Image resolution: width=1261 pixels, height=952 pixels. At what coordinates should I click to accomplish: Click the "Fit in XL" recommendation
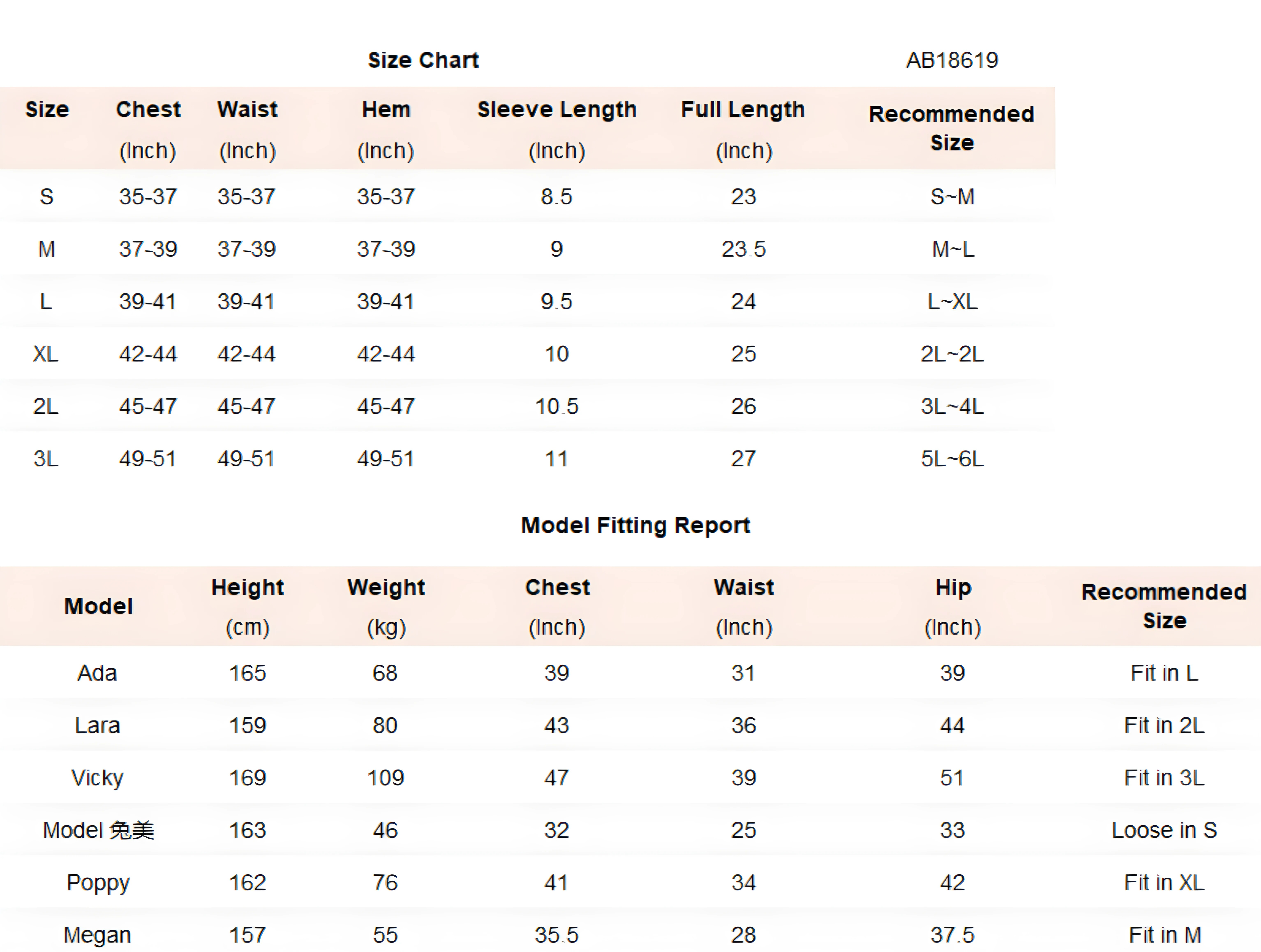pyautogui.click(x=1164, y=883)
